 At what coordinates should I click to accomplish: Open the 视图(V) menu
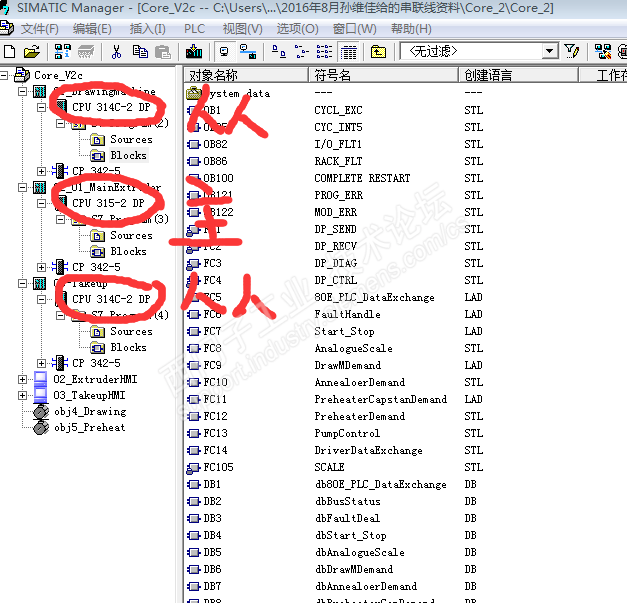click(x=243, y=29)
